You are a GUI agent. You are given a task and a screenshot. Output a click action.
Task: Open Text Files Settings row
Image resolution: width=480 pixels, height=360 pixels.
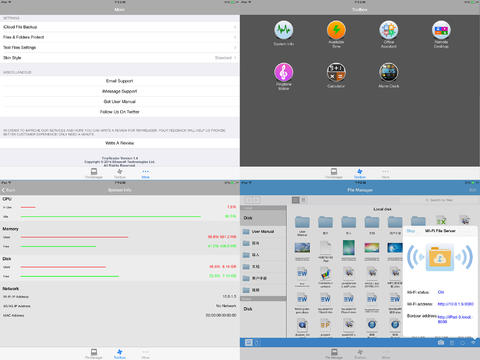[x=120, y=47]
